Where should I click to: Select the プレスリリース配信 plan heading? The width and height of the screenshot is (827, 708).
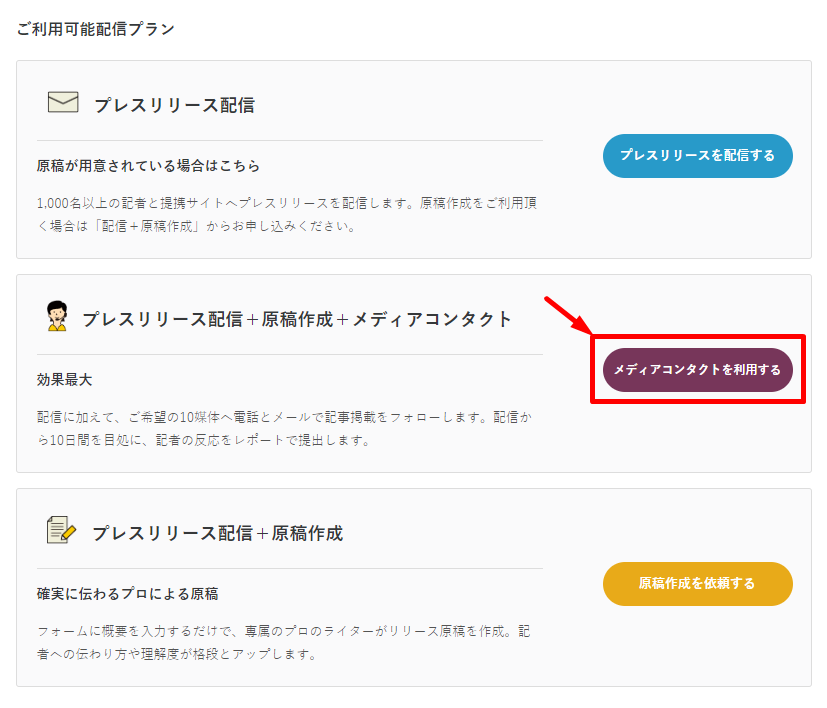[x=174, y=105]
